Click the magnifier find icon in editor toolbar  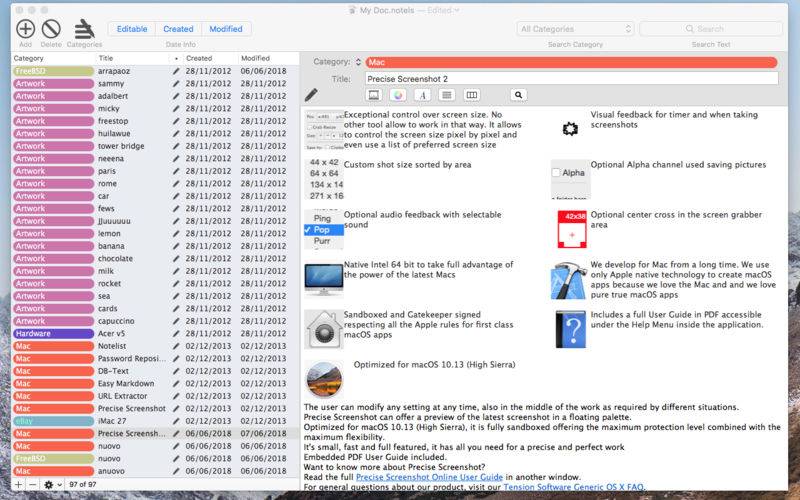click(518, 95)
